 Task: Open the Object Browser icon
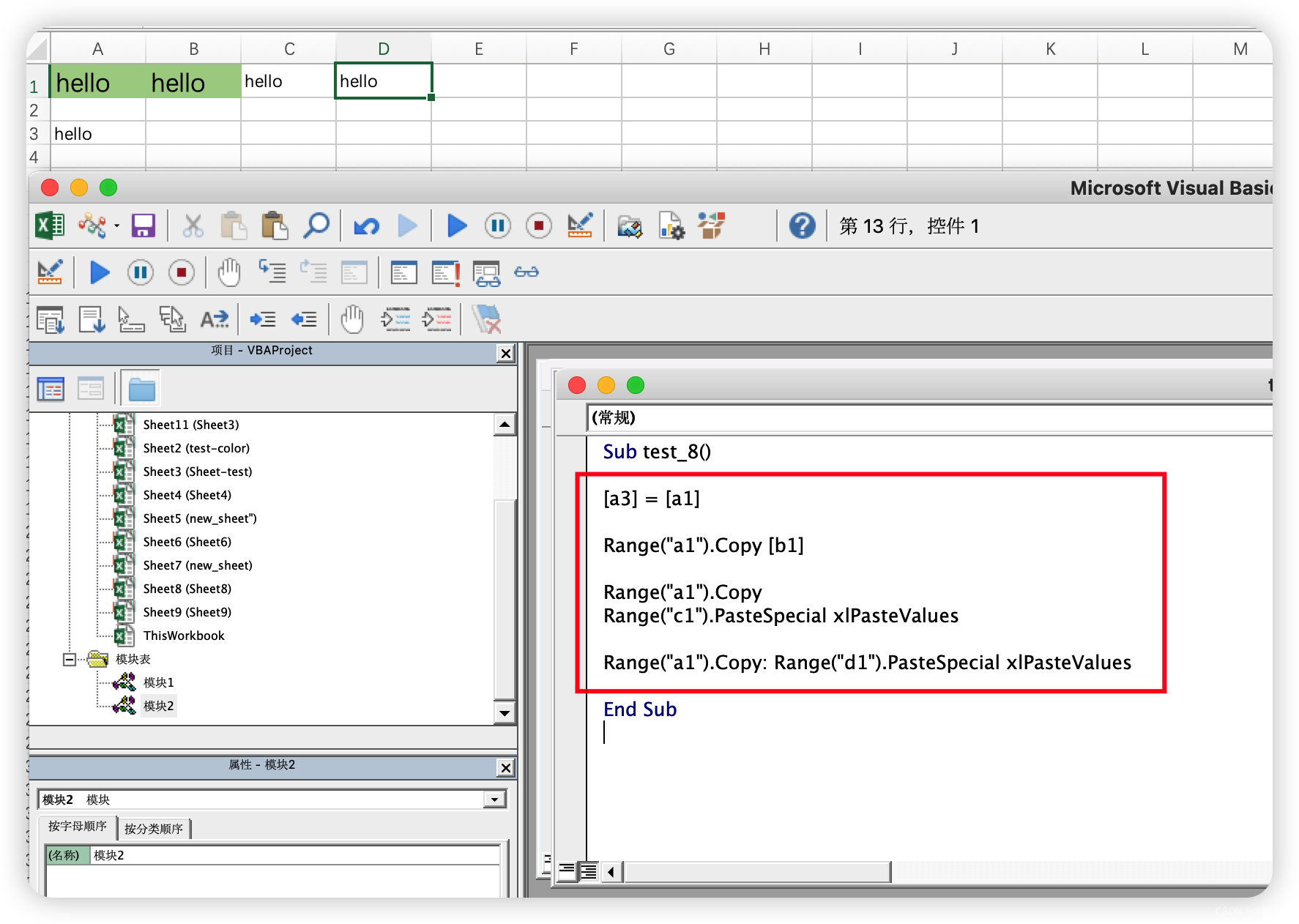click(x=712, y=226)
